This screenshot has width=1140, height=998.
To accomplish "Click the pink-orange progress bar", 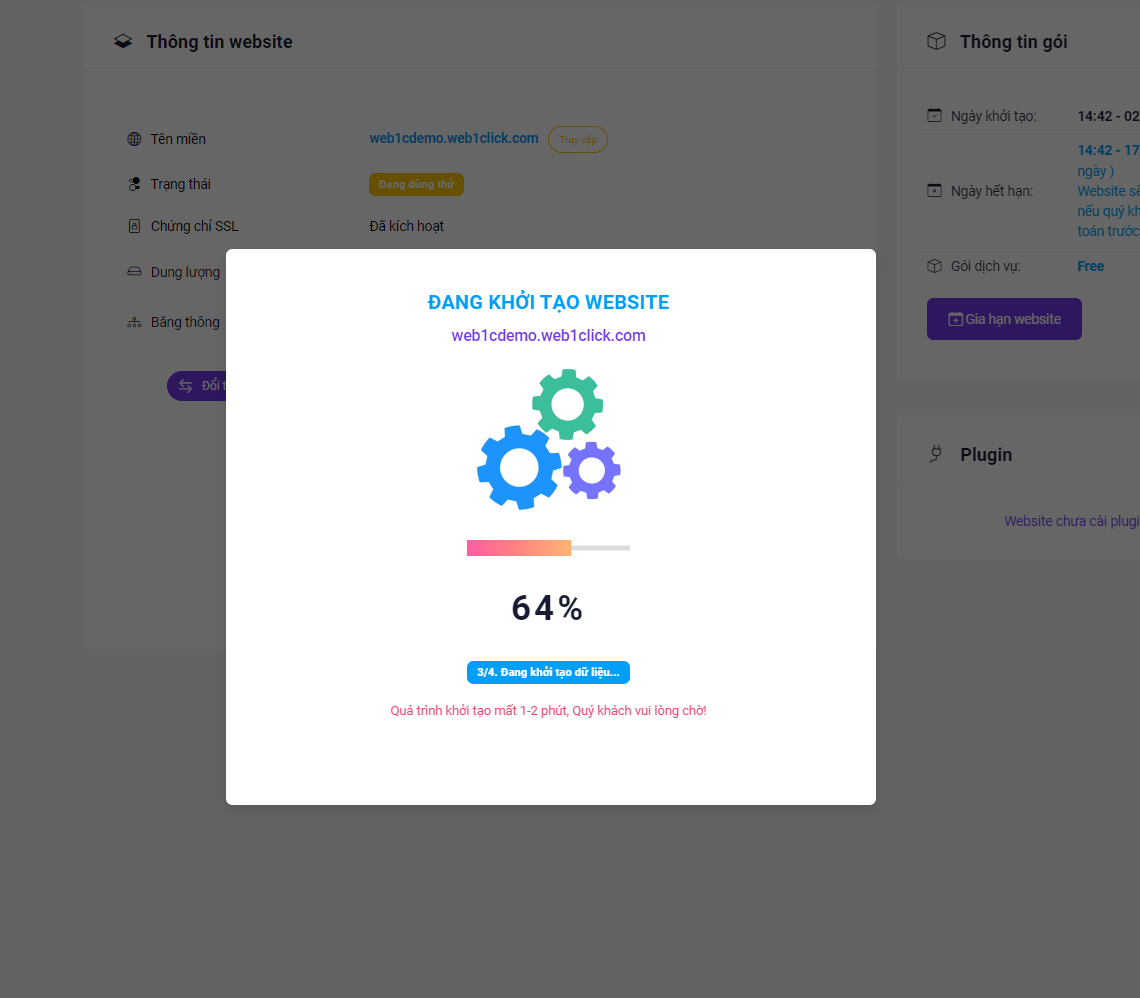I will click(x=548, y=548).
